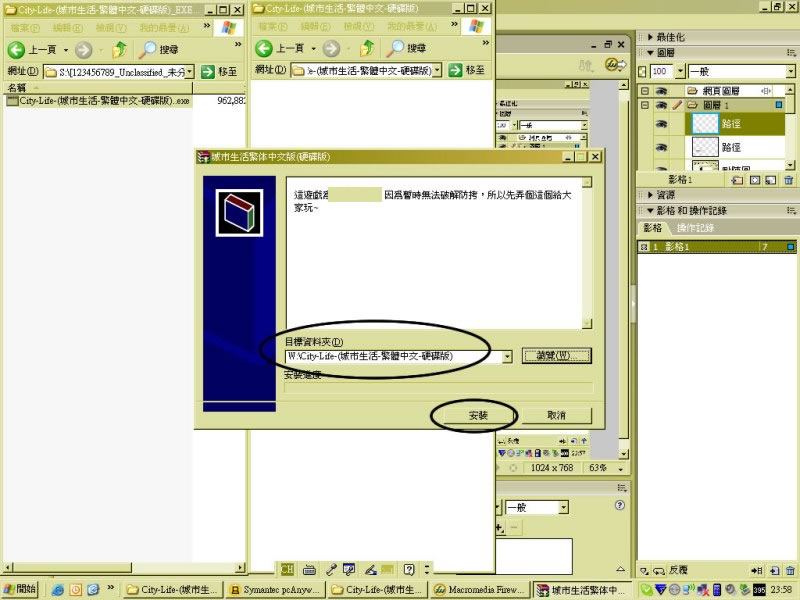
Task: Click the trash icon in the 圖層 panel footer
Action: pyautogui.click(x=789, y=180)
